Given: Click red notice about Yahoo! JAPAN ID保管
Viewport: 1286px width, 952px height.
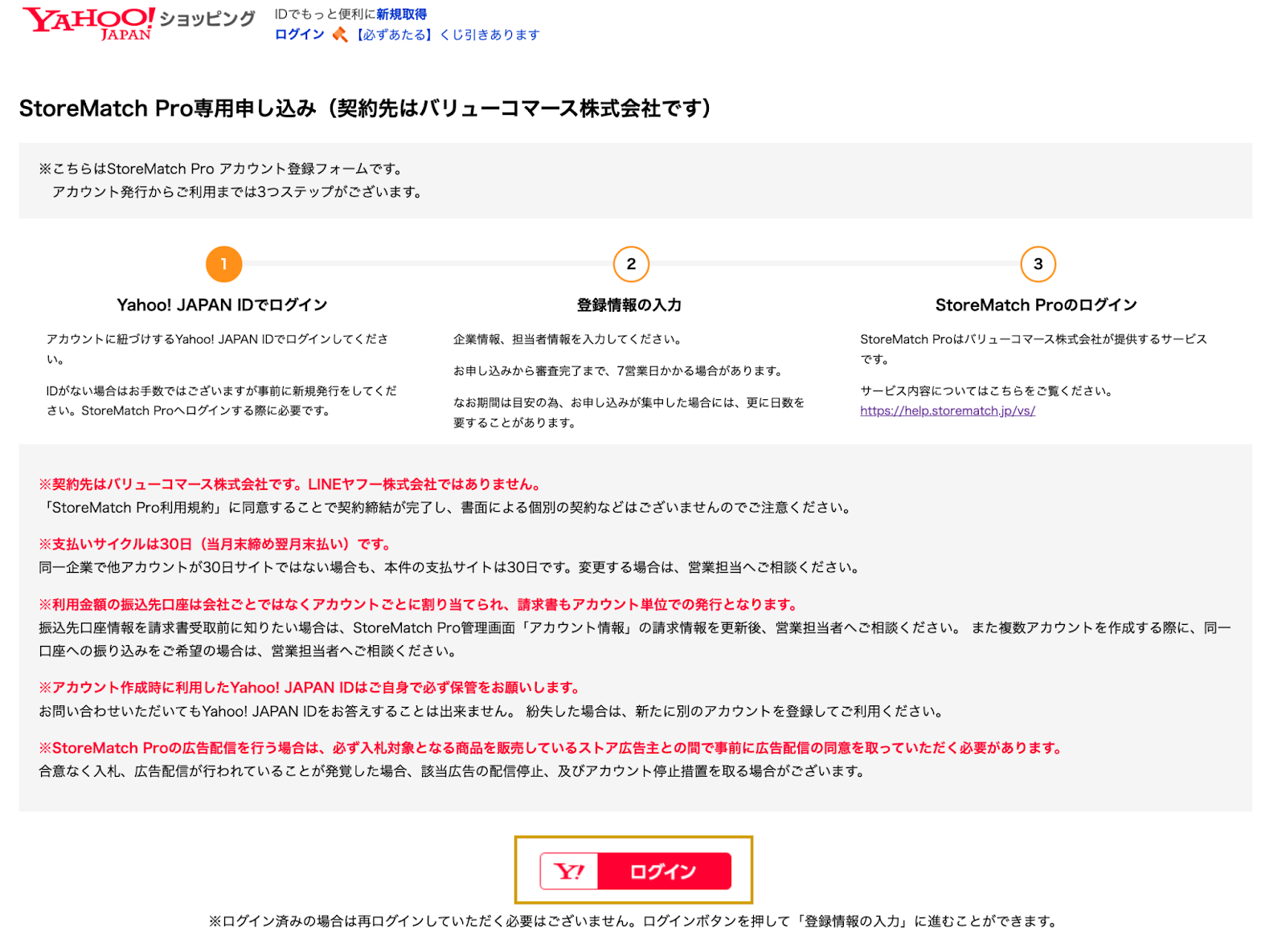Looking at the screenshot, I should coord(310,688).
